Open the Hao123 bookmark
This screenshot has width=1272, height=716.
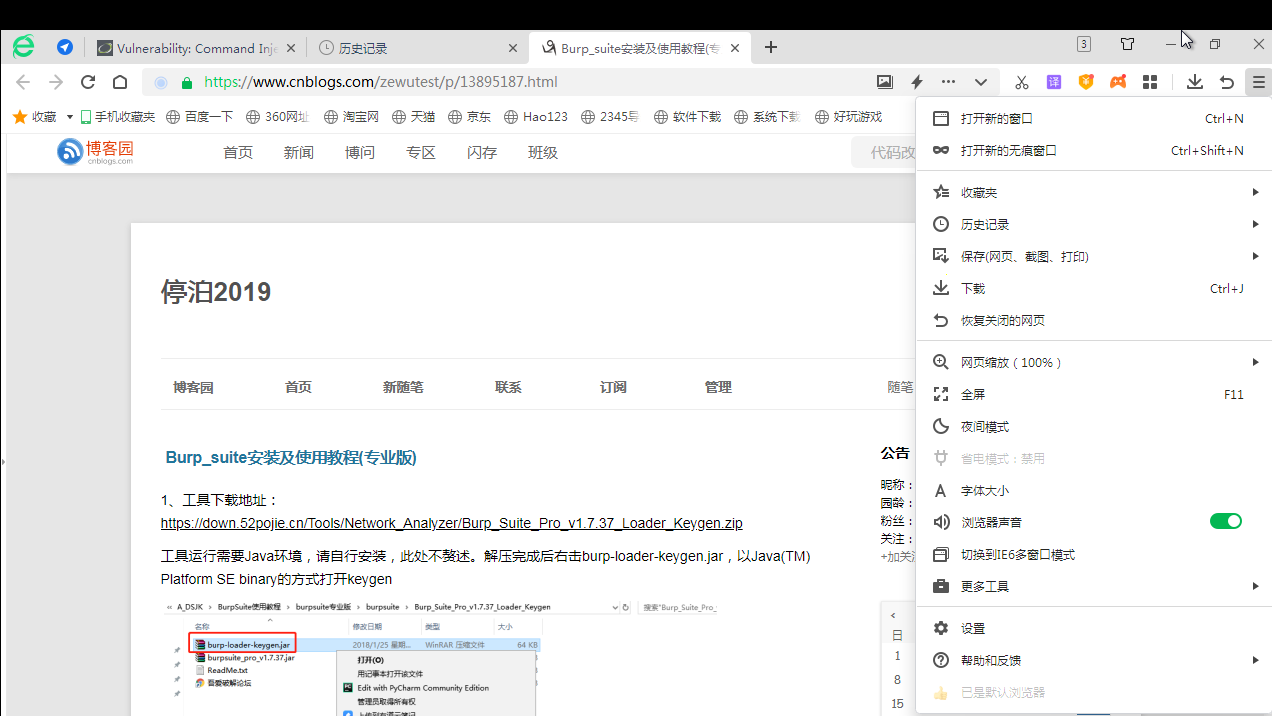pos(535,117)
